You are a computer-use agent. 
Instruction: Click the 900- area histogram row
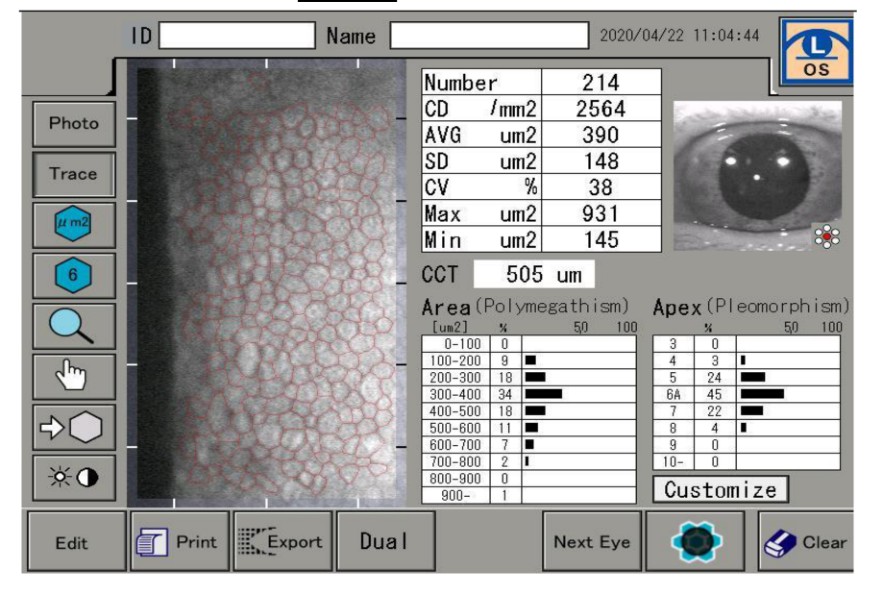pos(529,495)
